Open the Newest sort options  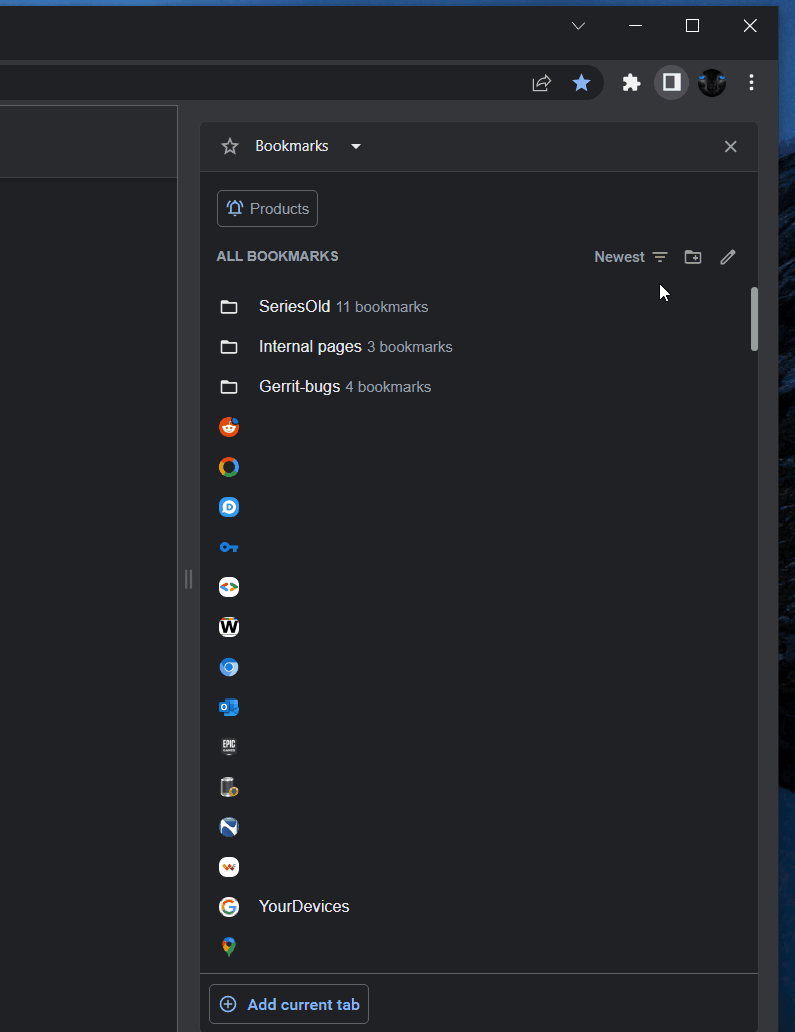(630, 257)
